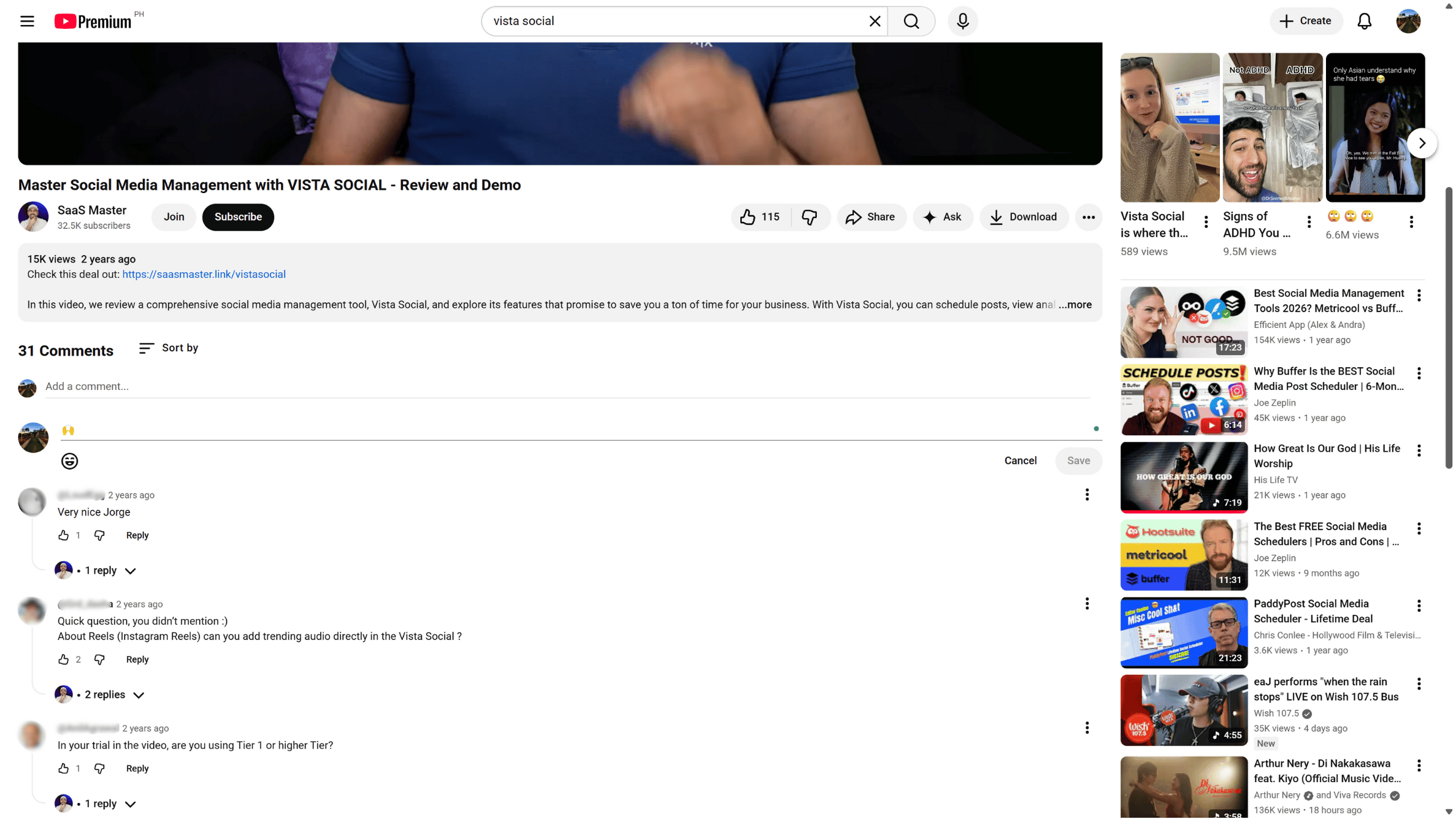Expand the 2 replies thread

(105, 695)
